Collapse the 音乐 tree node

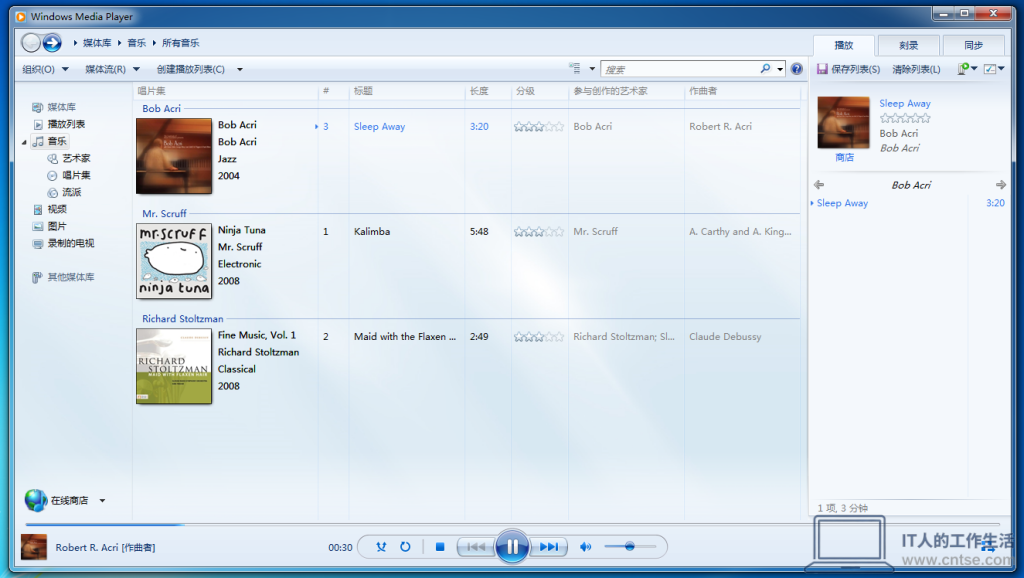click(24, 142)
